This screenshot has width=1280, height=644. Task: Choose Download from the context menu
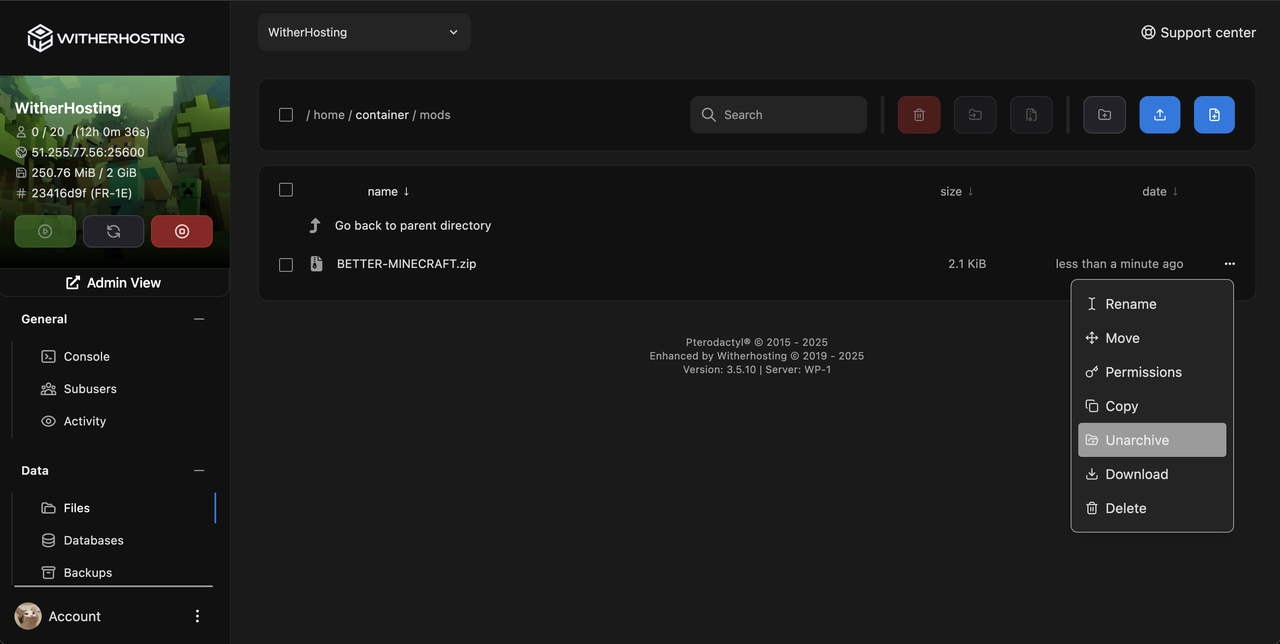pyautogui.click(x=1152, y=474)
